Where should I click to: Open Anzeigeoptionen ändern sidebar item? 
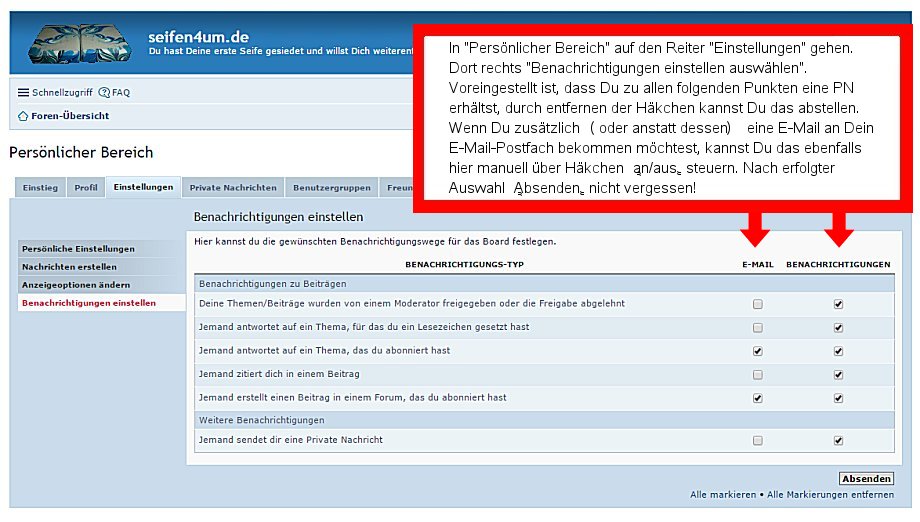coord(76,285)
